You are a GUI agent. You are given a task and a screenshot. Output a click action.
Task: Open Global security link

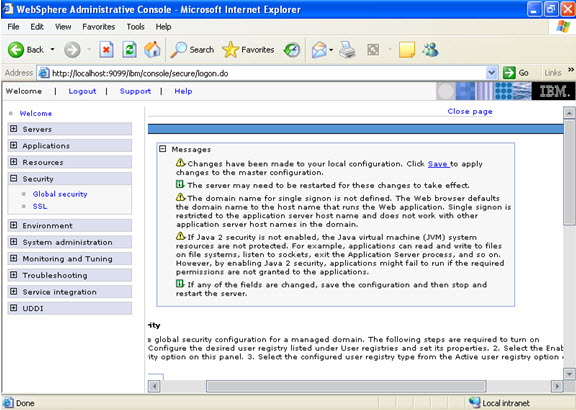pos(60,194)
